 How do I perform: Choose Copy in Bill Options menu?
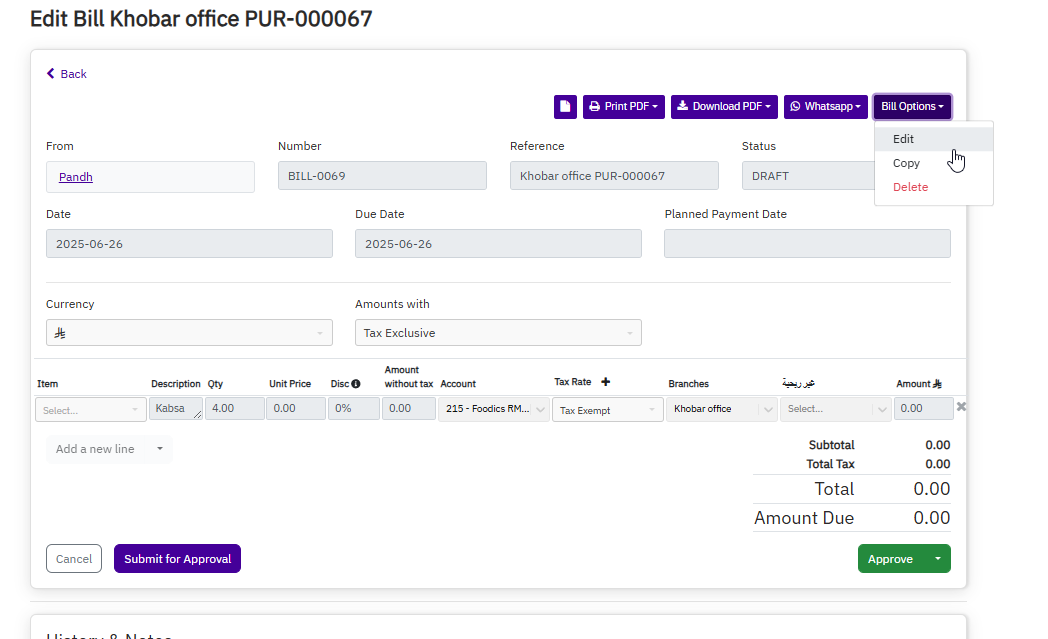click(x=906, y=163)
